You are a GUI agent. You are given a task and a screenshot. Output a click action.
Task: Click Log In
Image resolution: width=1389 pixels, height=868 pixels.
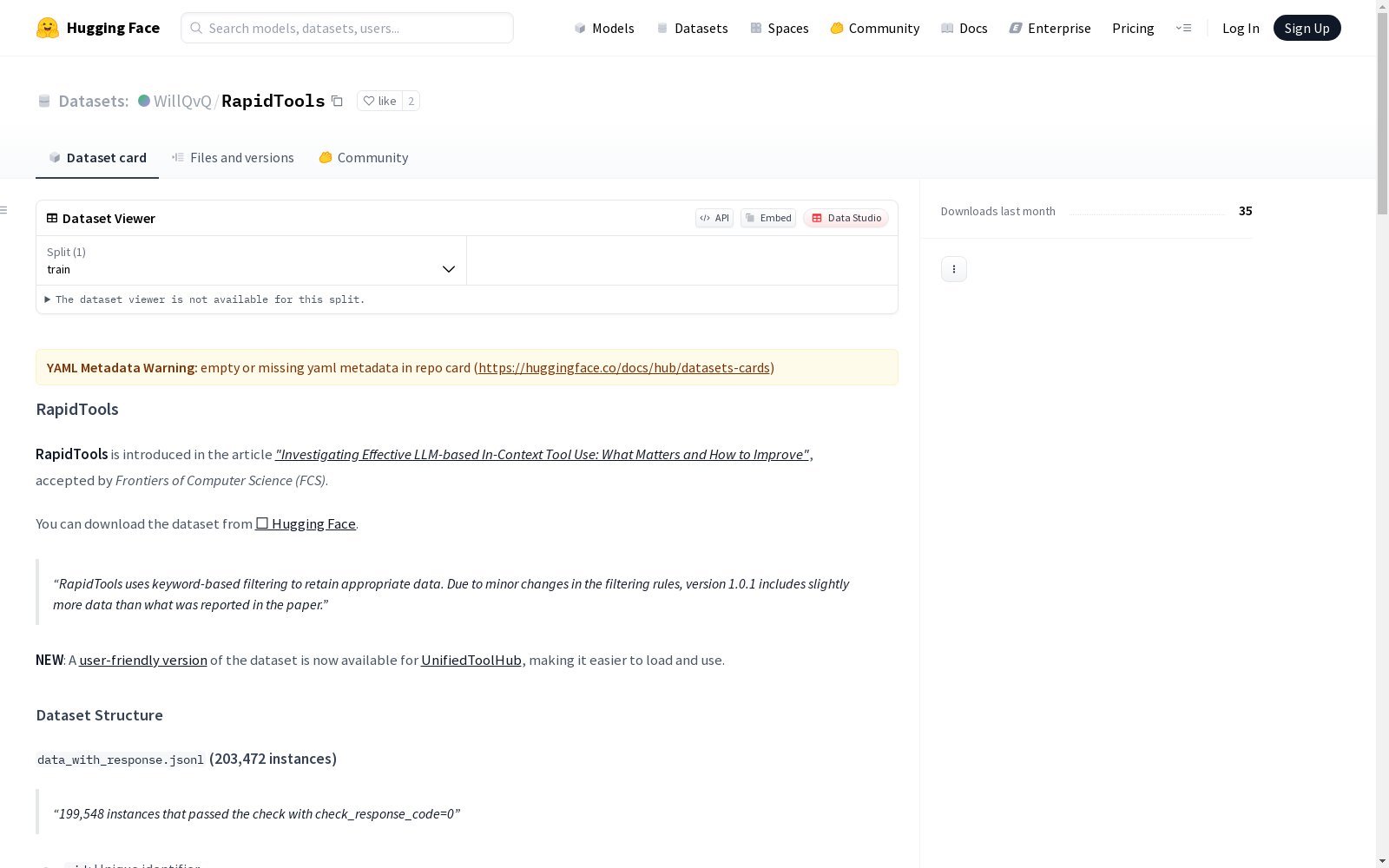point(1241,28)
